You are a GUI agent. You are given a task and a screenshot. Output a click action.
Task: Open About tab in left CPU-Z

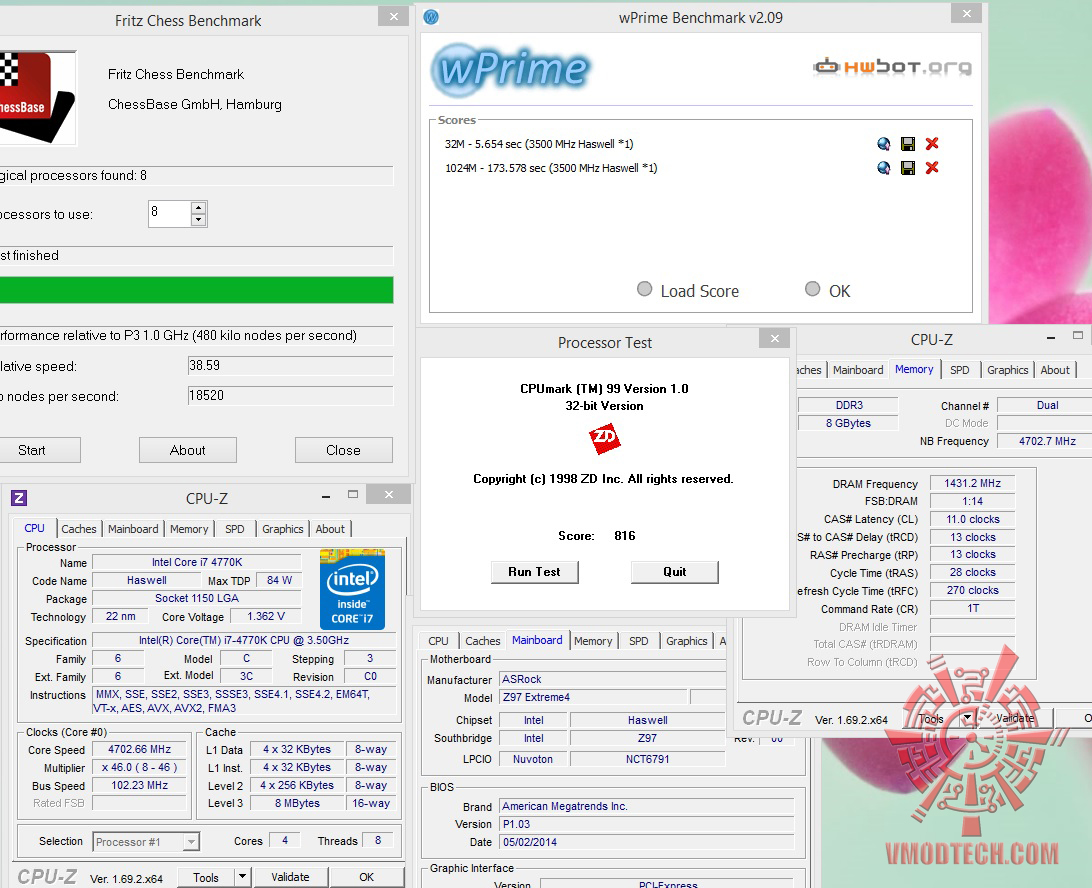tap(330, 529)
